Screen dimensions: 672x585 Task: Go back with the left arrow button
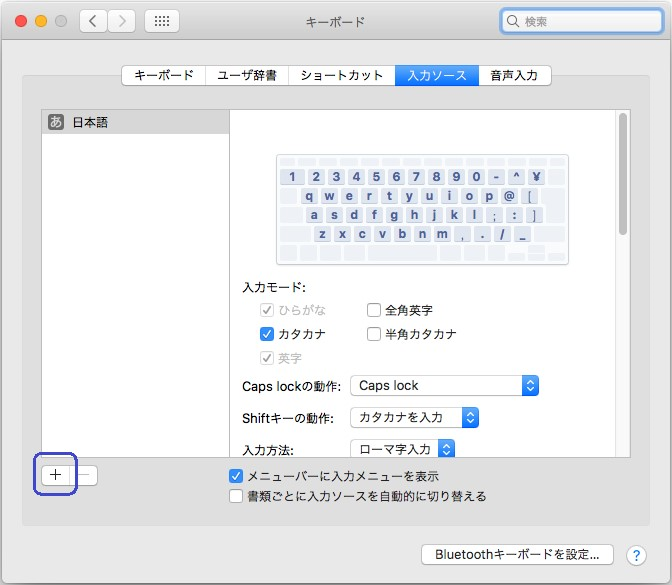point(93,21)
